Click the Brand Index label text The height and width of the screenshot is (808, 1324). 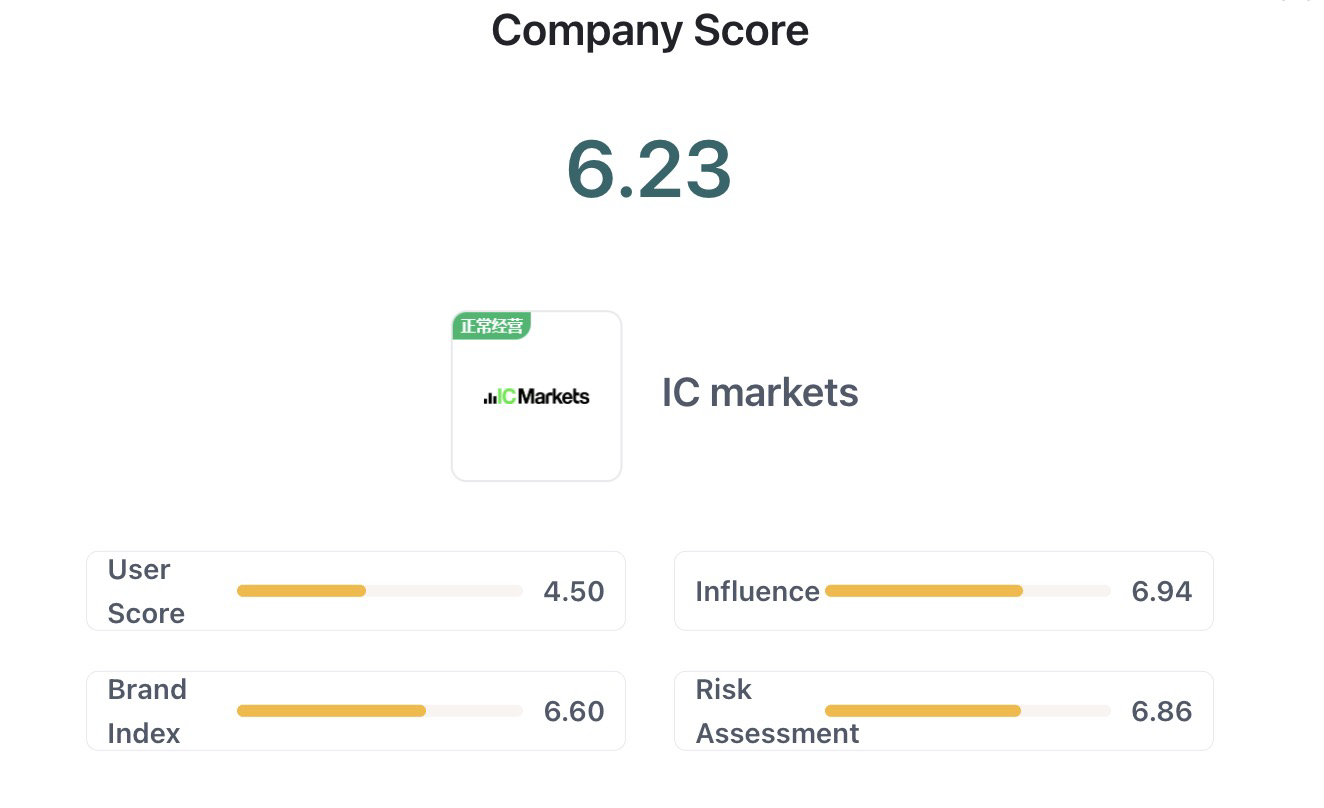click(147, 711)
